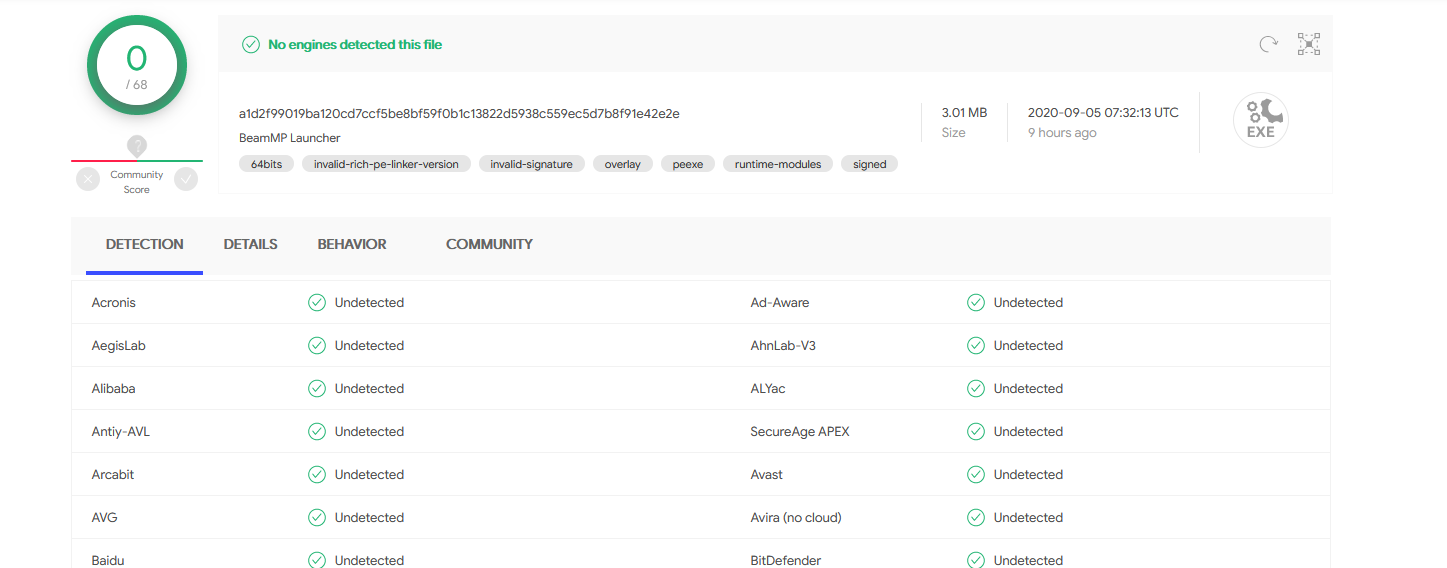Click the Avast undetected check icon
Screen dimensions: 1447x568
[976, 474]
